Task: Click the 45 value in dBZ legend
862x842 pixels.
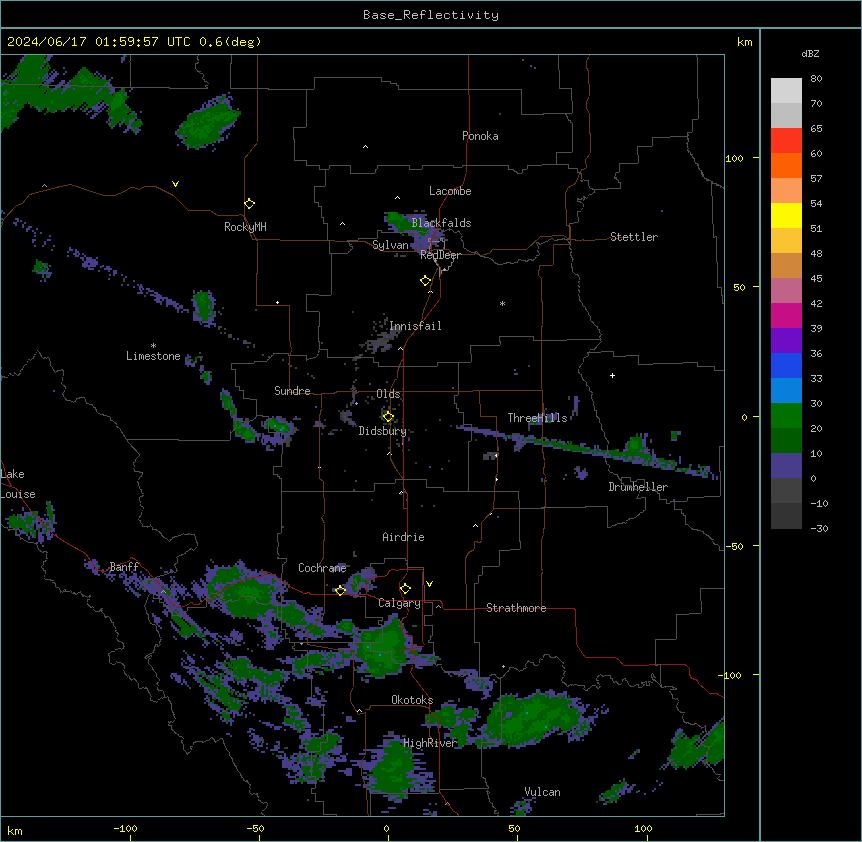Action: click(x=816, y=279)
